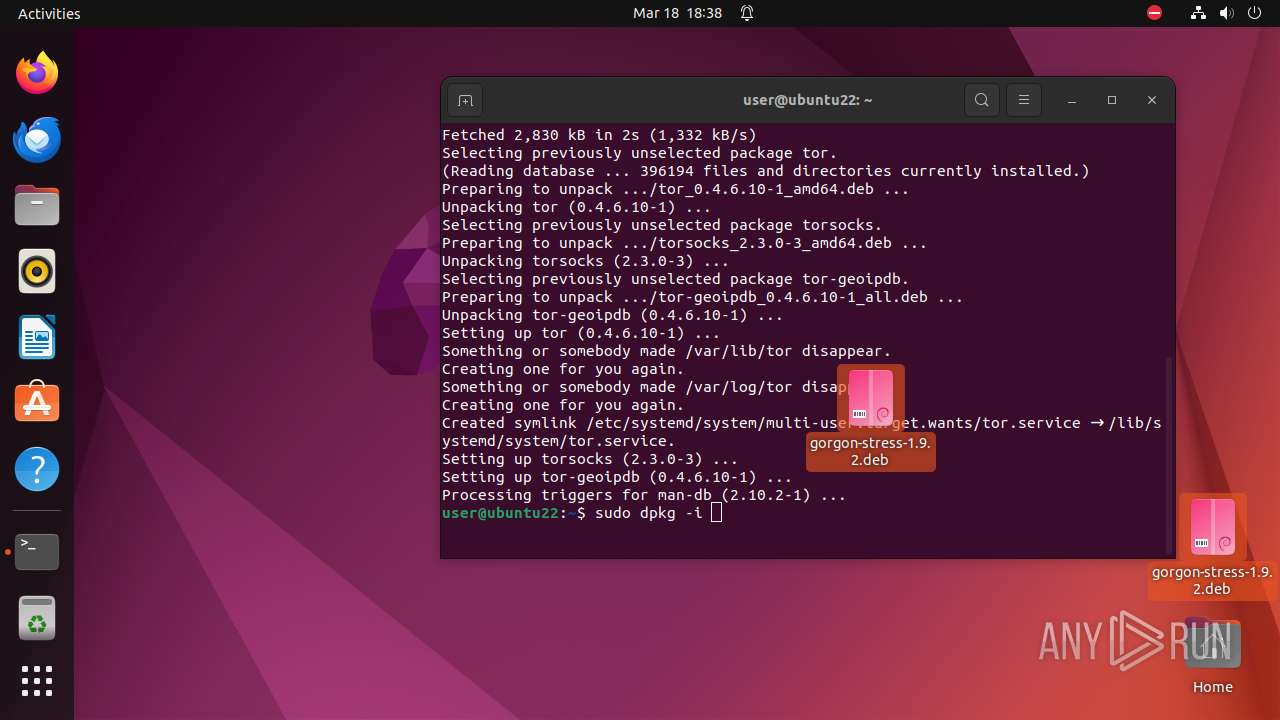Screen dimensions: 1280x720
Task: Open the Home folder desktop icon
Action: point(1213,658)
